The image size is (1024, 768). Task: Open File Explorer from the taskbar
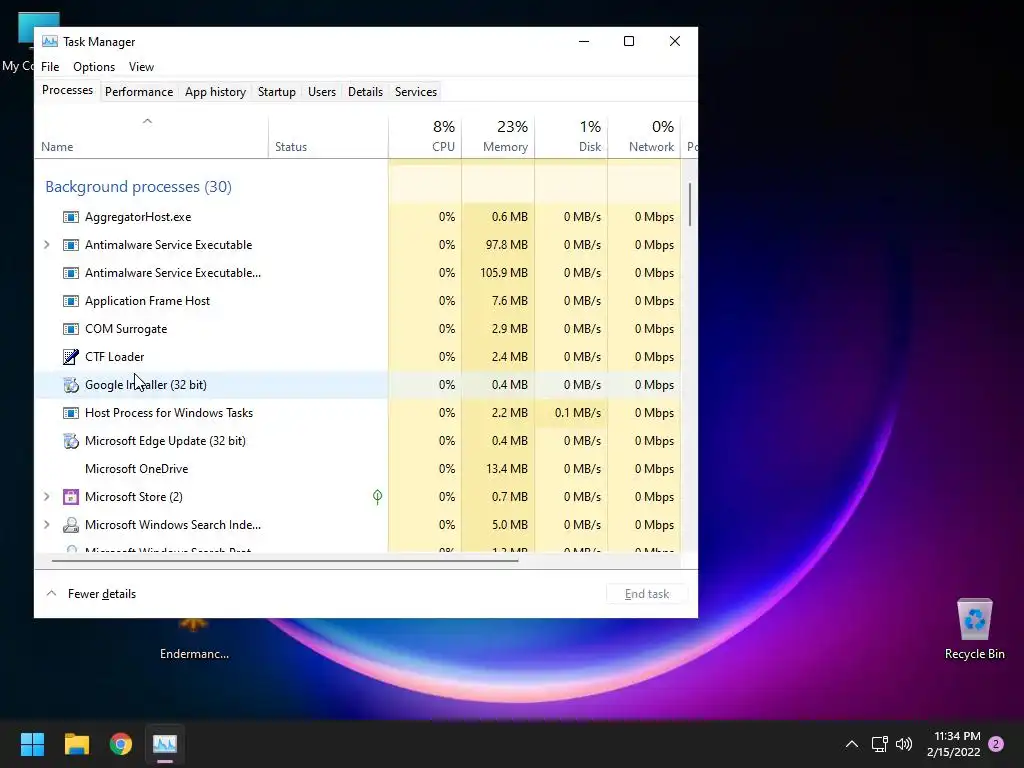click(x=76, y=744)
